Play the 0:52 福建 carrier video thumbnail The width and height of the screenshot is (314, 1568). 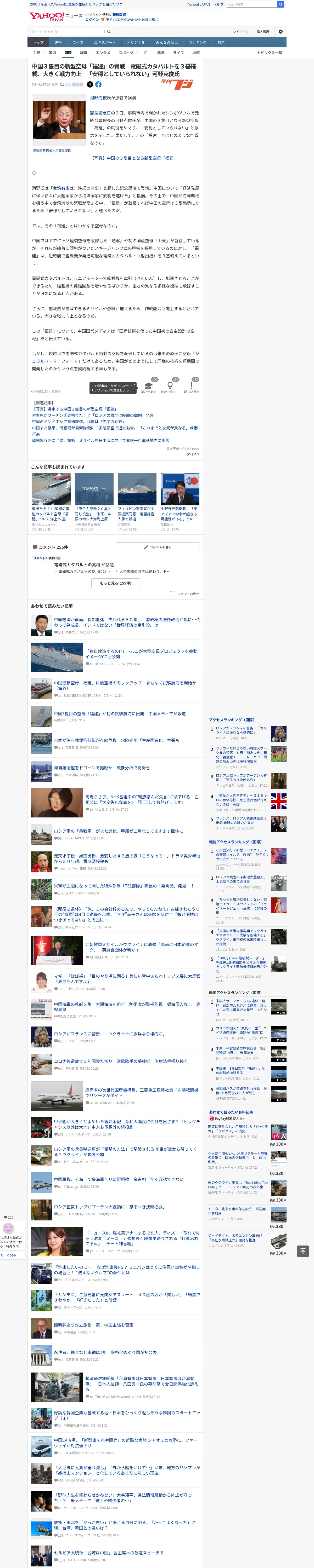click(x=279, y=1074)
